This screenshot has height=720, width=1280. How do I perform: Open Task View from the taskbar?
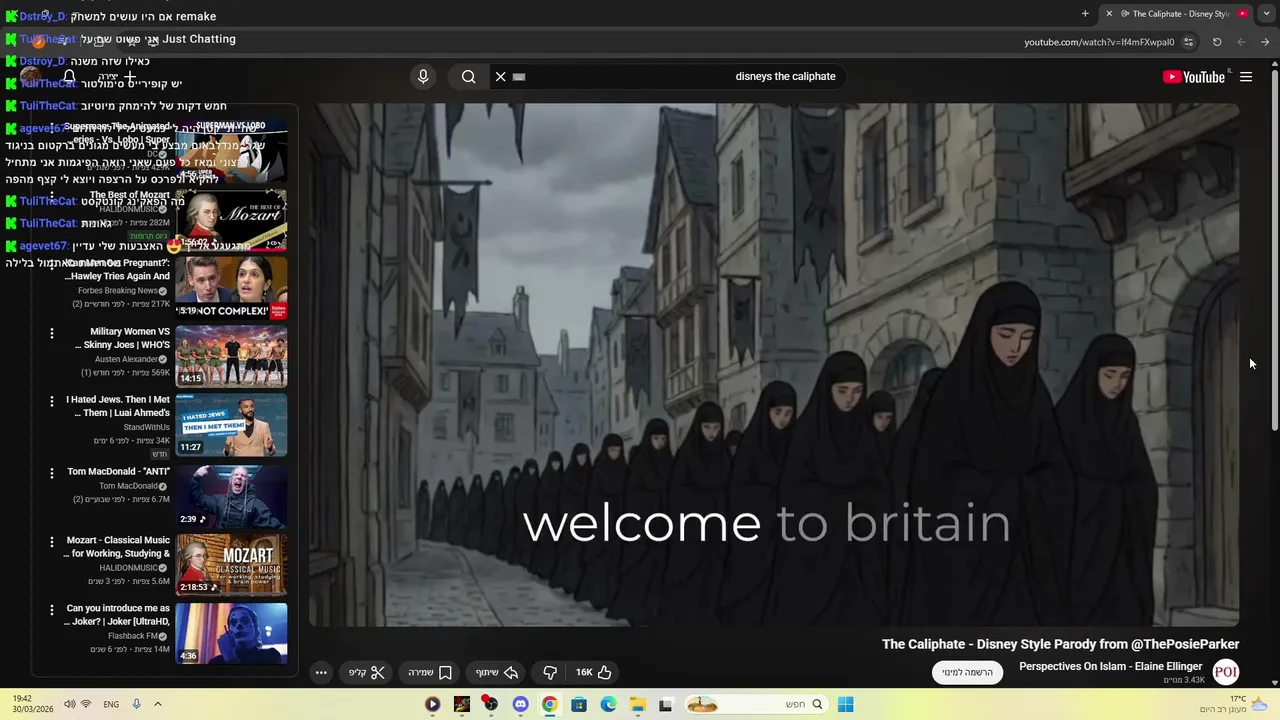pyautogui.click(x=666, y=704)
